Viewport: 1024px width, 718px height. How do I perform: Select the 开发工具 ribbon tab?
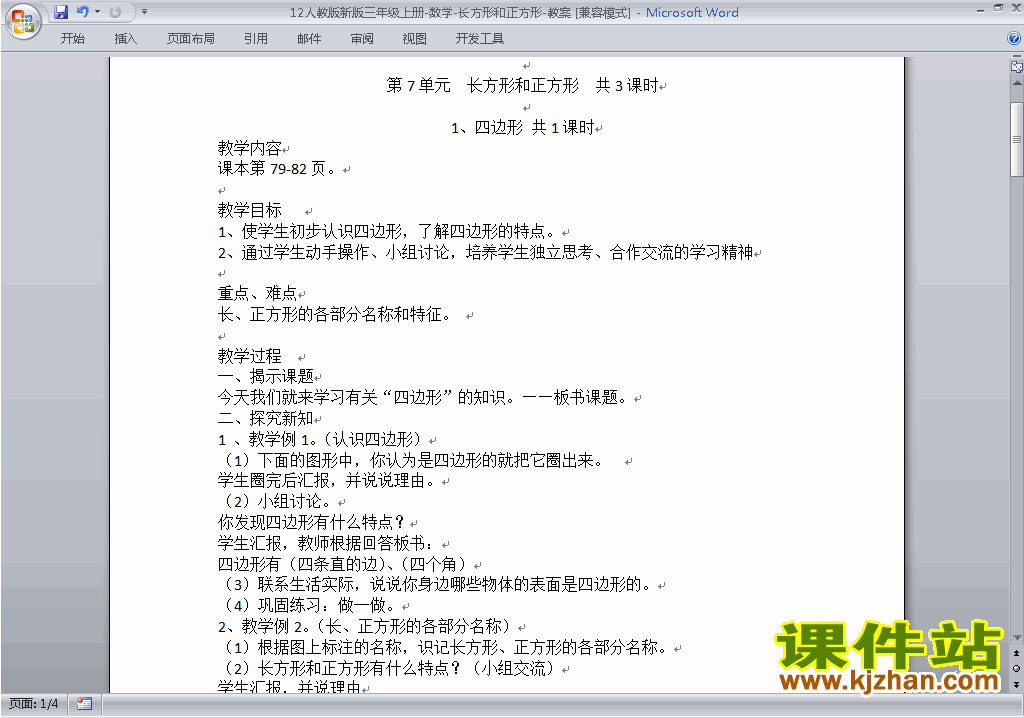(x=479, y=39)
